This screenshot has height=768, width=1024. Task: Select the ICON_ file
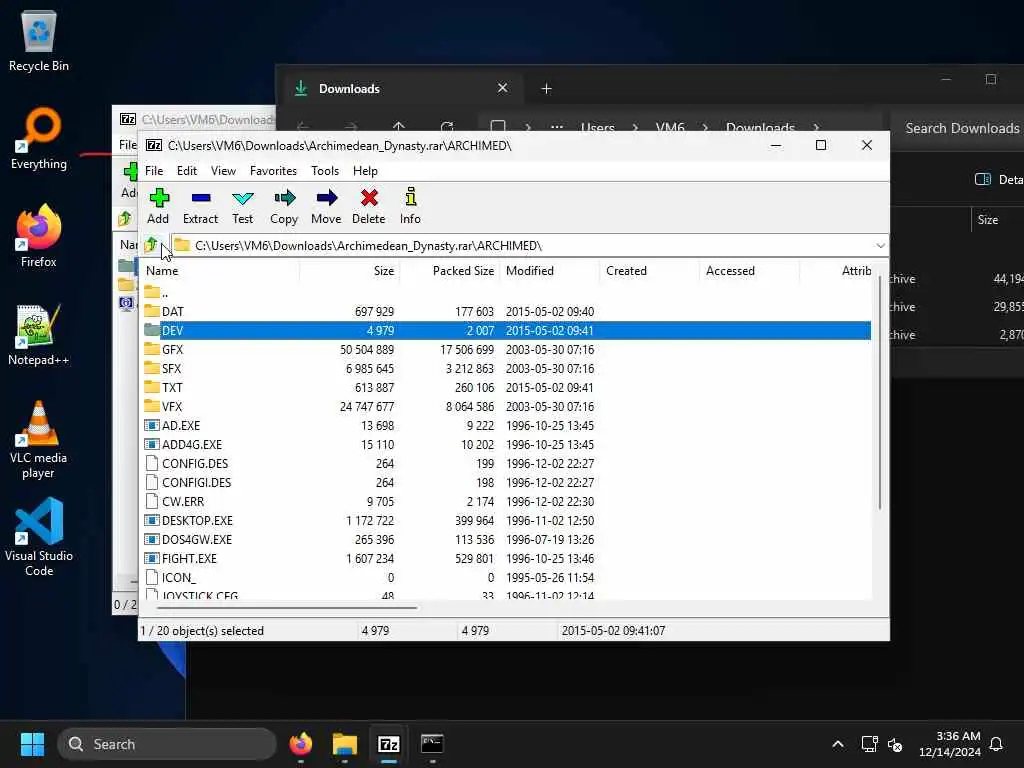(506, 577)
